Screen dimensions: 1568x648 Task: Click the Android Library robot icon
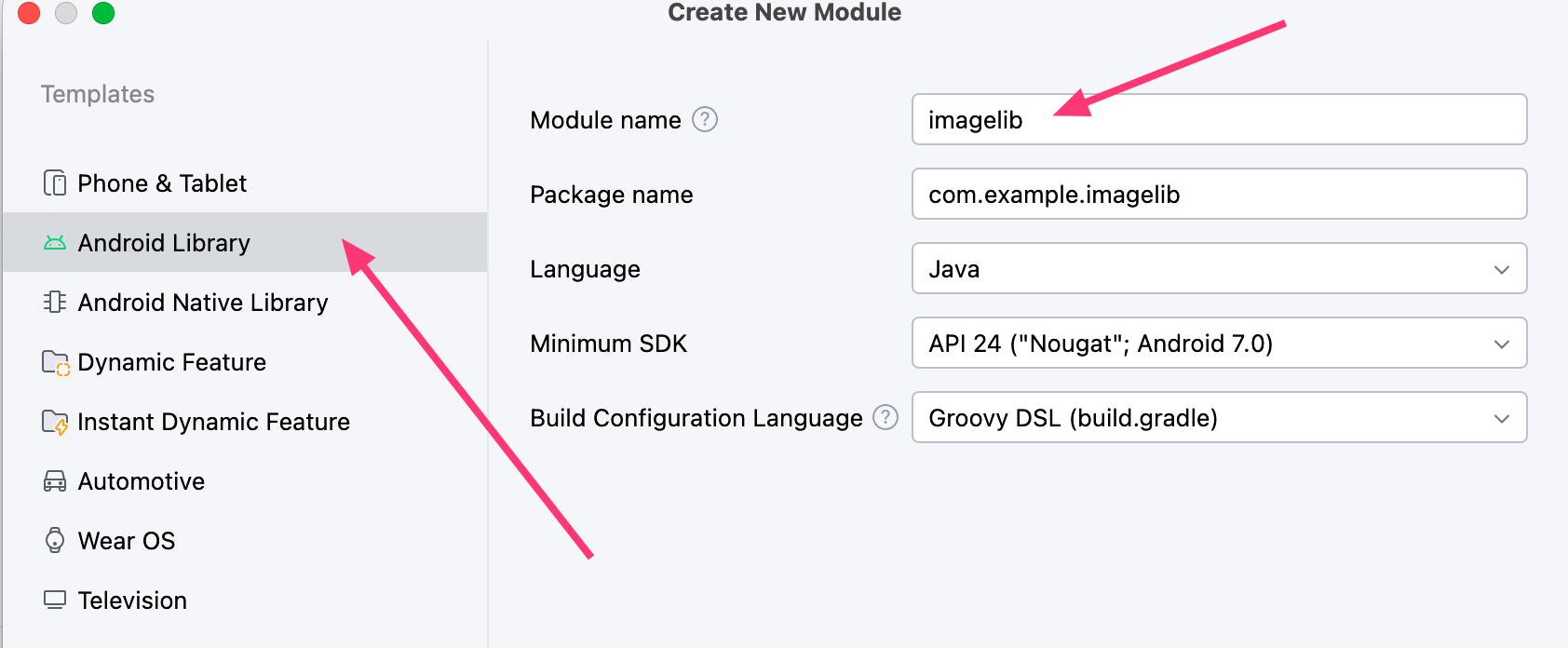click(55, 243)
